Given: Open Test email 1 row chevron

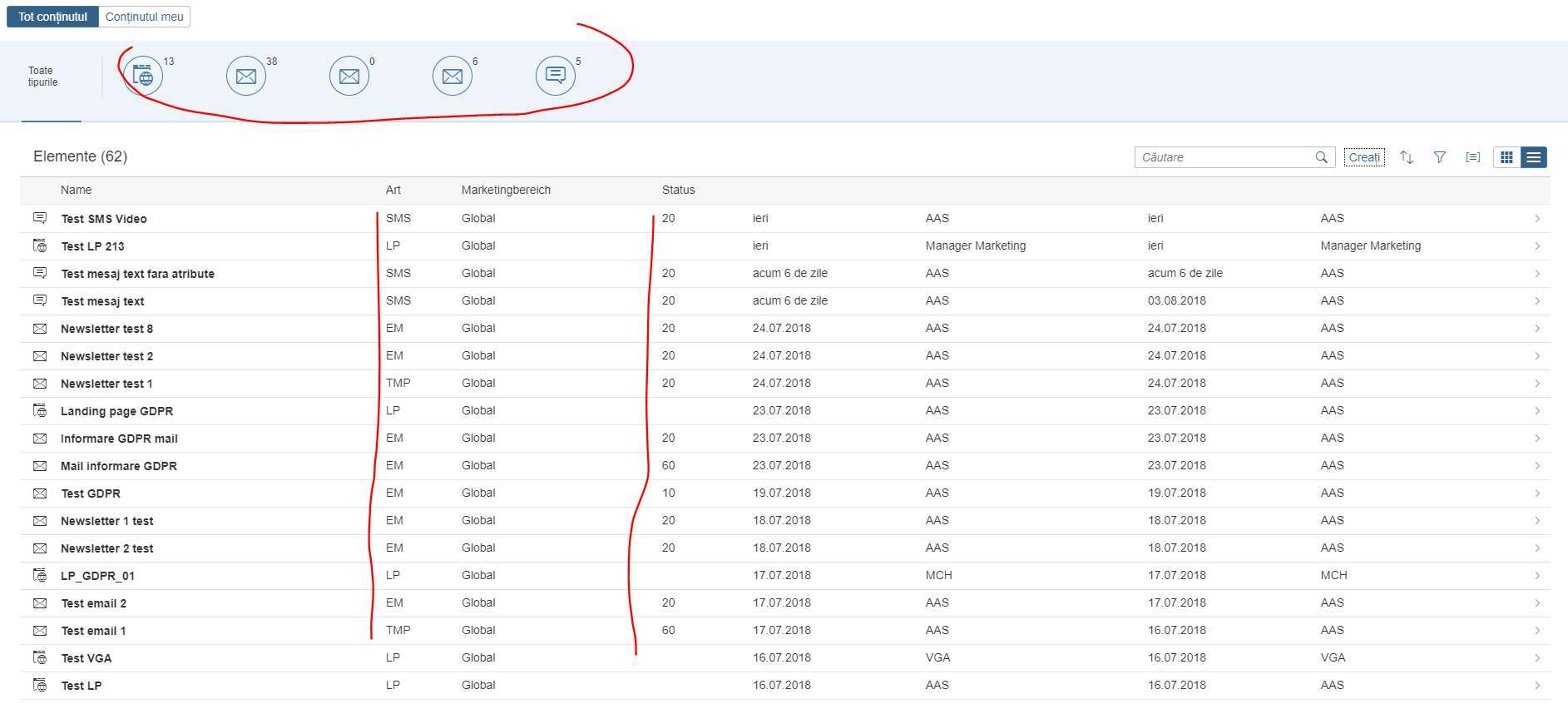Looking at the screenshot, I should click(1537, 631).
